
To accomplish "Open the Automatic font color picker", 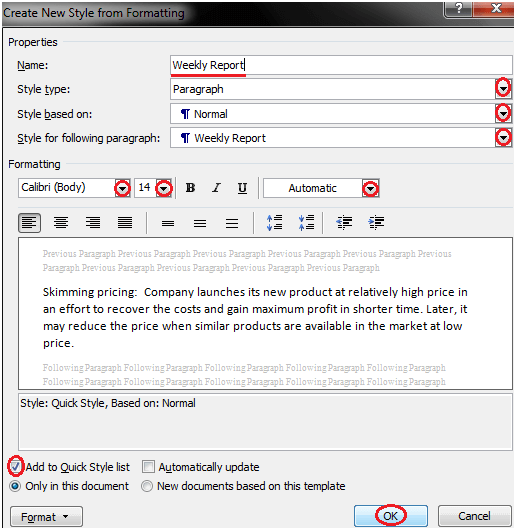I will pyautogui.click(x=370, y=188).
